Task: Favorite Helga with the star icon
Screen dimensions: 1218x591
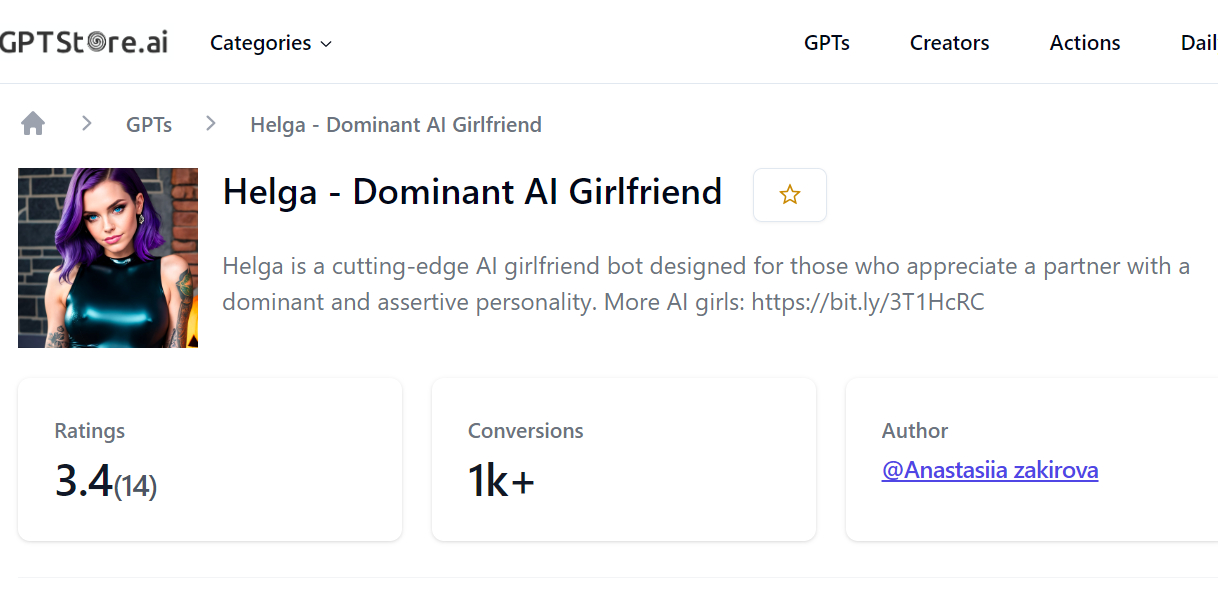Action: click(790, 195)
